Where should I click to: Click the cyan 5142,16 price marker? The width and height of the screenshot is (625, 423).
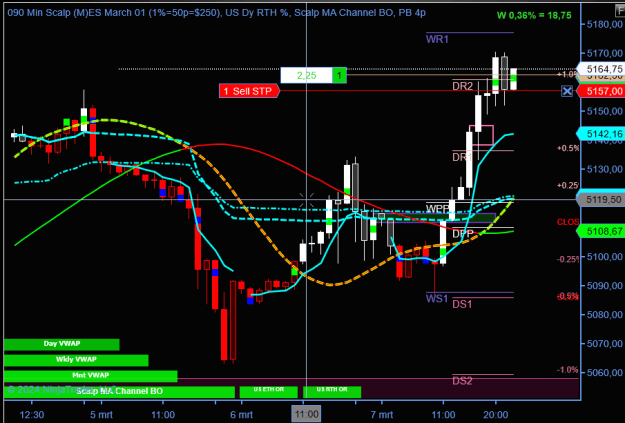tap(601, 134)
